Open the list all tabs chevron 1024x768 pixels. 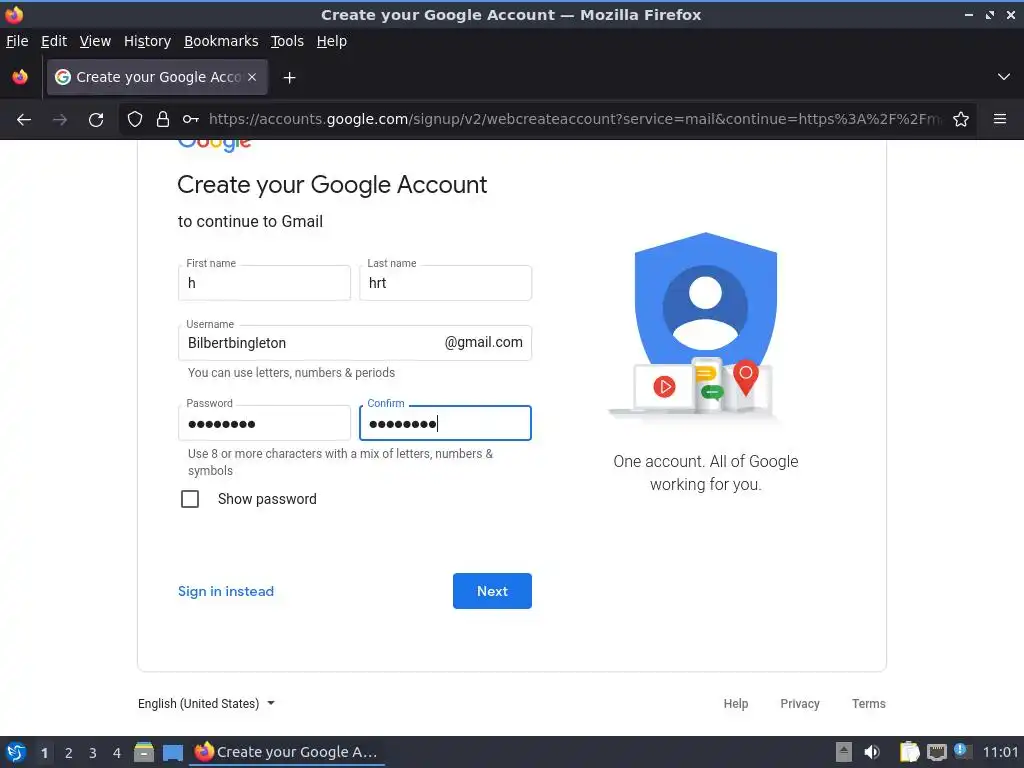pyautogui.click(x=1004, y=77)
